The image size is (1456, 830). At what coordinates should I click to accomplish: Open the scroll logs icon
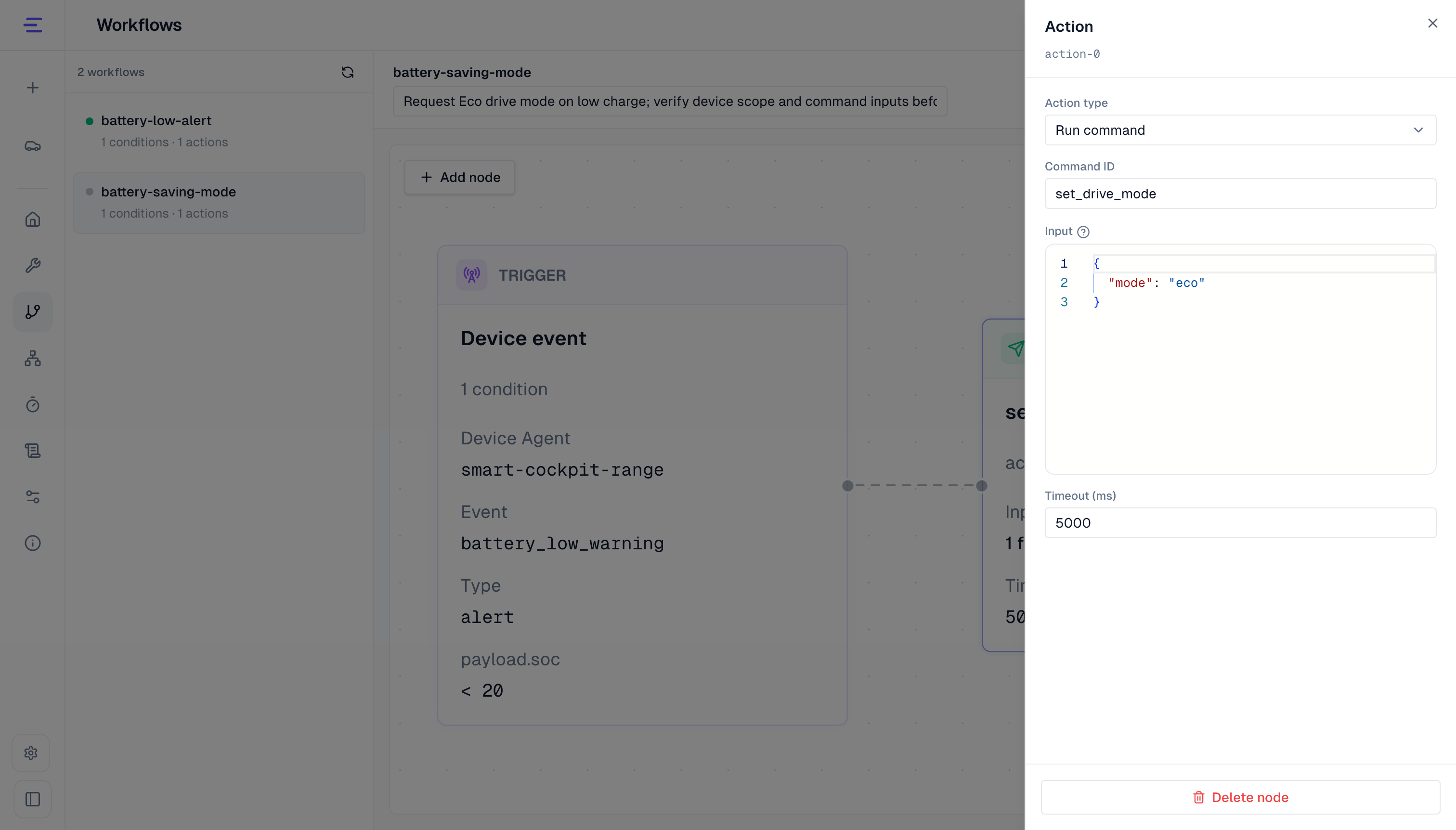click(x=32, y=451)
